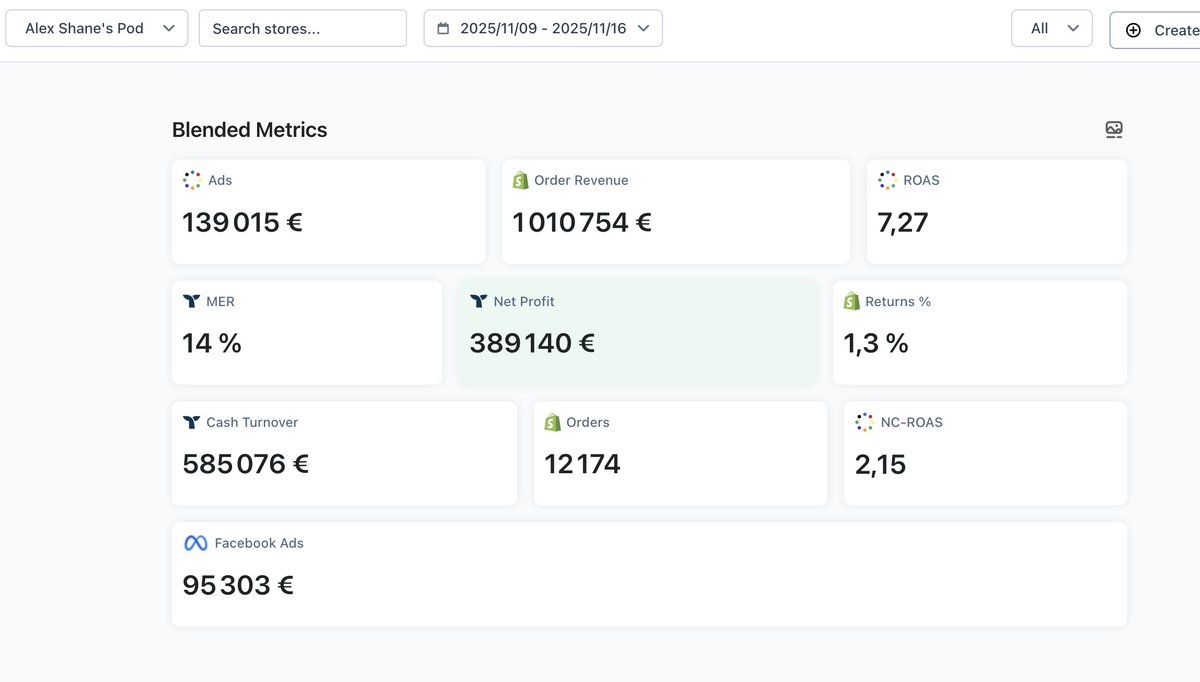This screenshot has height=682, width=1200.
Task: Click the NC-ROAS label
Action: point(911,422)
